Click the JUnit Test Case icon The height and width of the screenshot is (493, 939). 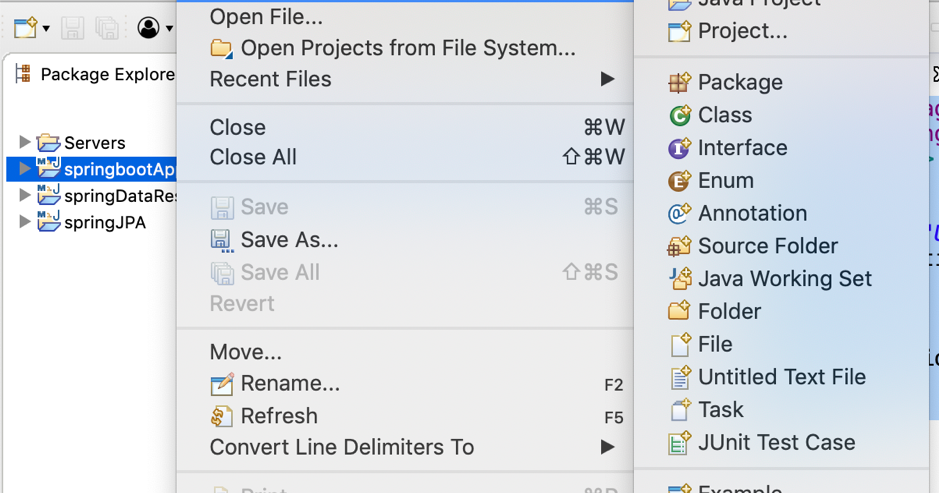tap(680, 443)
